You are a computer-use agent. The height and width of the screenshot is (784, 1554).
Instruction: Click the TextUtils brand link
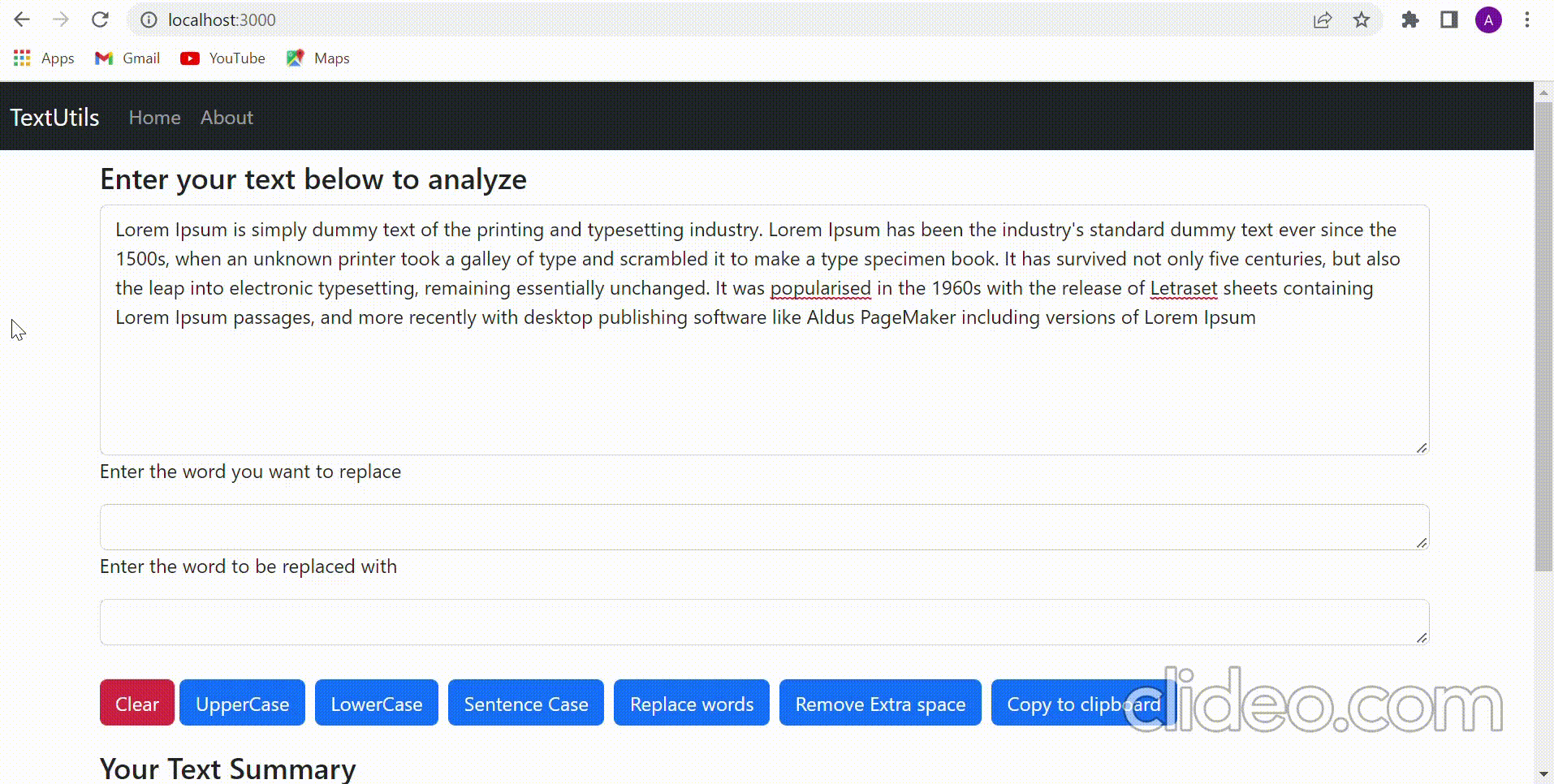tap(54, 118)
